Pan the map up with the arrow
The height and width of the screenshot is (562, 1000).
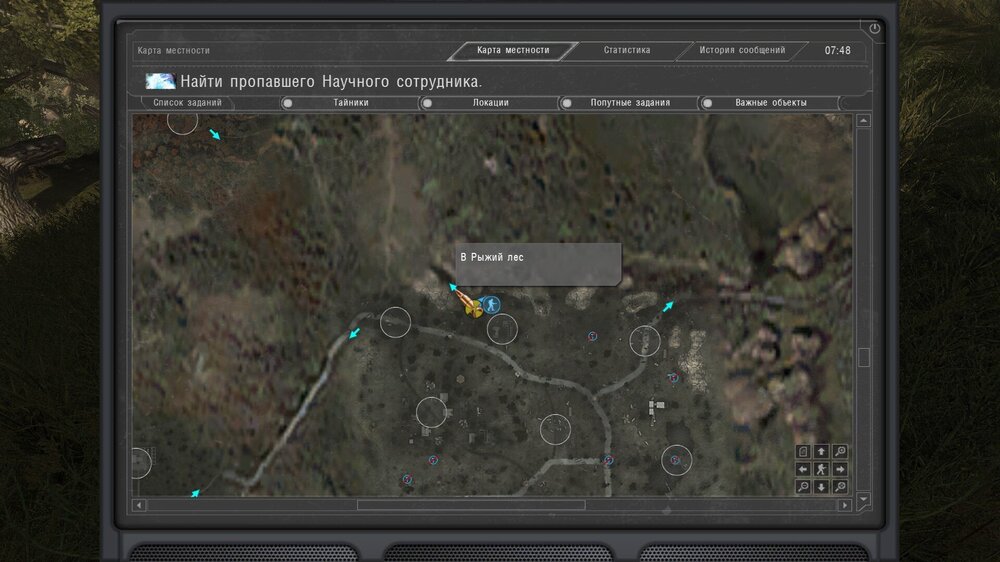click(821, 452)
